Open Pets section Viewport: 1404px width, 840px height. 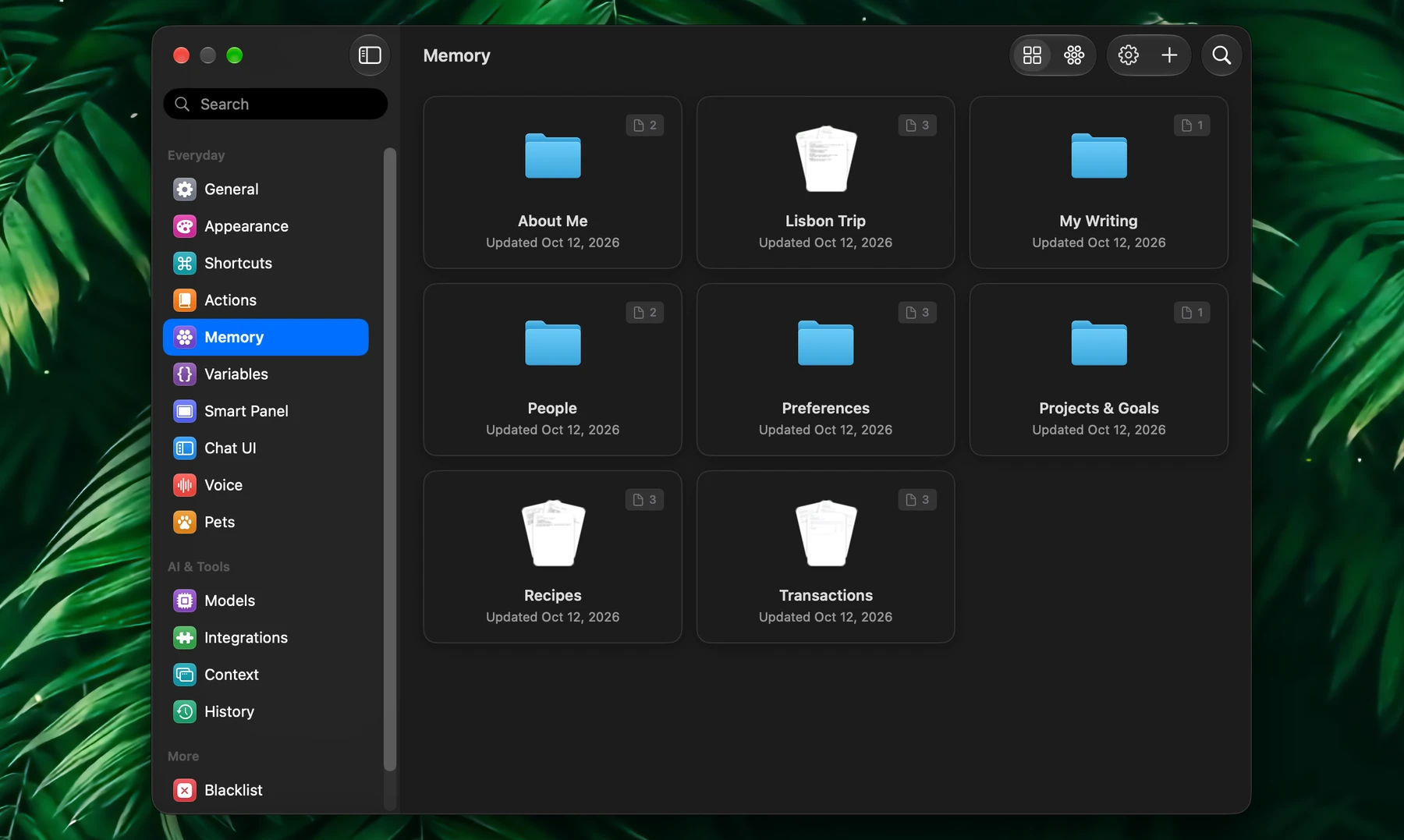tap(265, 523)
